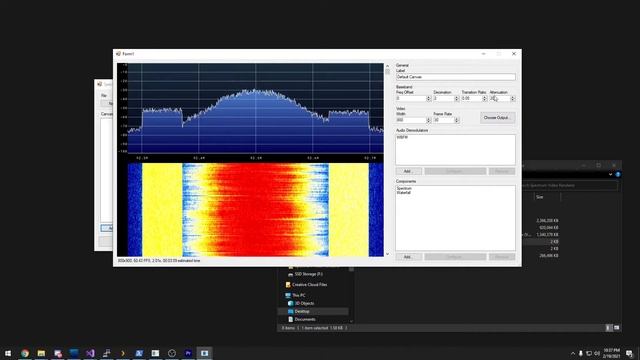Switch Explorer to details view icon

tap(609, 328)
